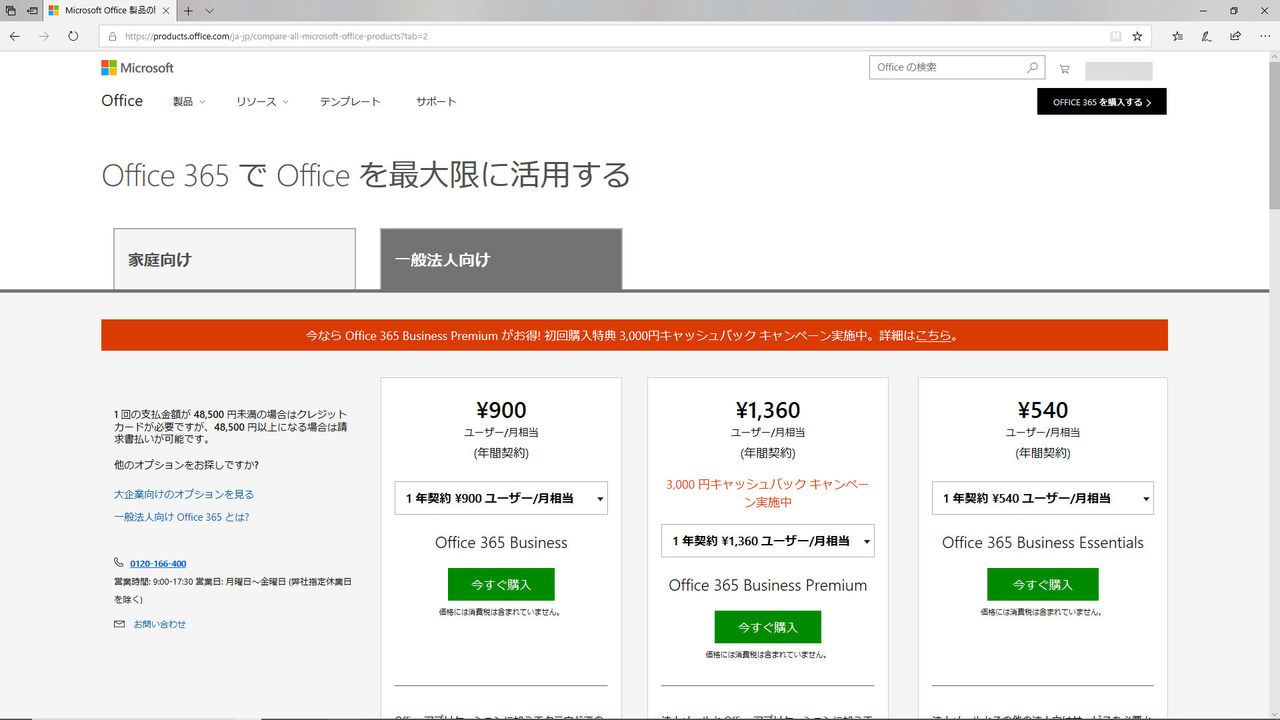Viewport: 1280px width, 720px height.
Task: Buy Office 365 Business Premium 今すぐ購入
Action: coord(768,627)
